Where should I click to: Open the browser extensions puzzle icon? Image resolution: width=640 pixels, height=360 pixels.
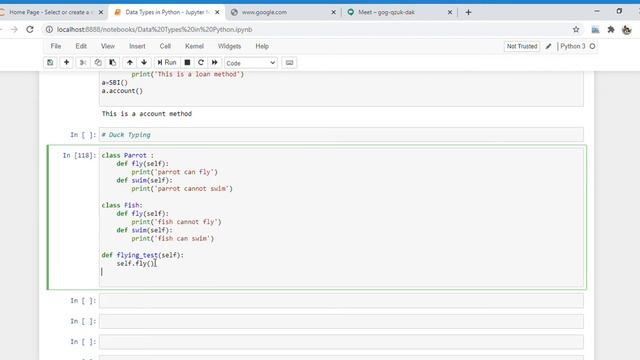click(611, 29)
